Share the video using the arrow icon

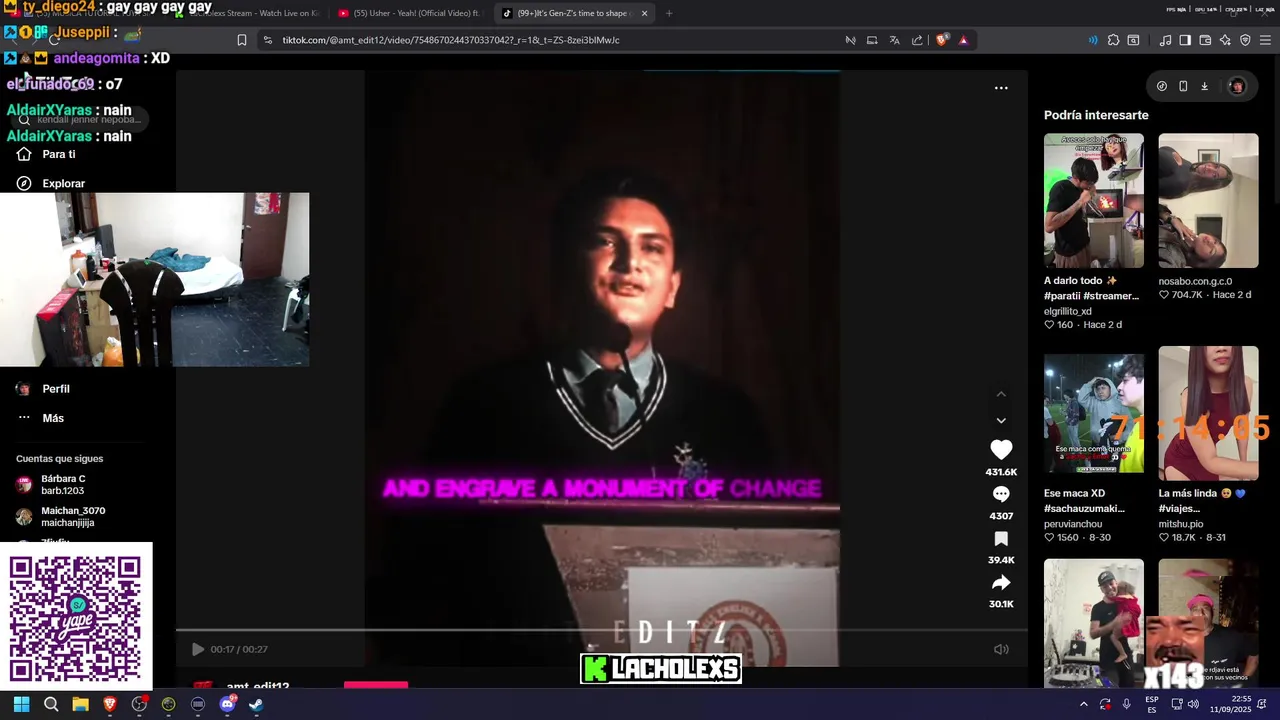[x=1001, y=583]
